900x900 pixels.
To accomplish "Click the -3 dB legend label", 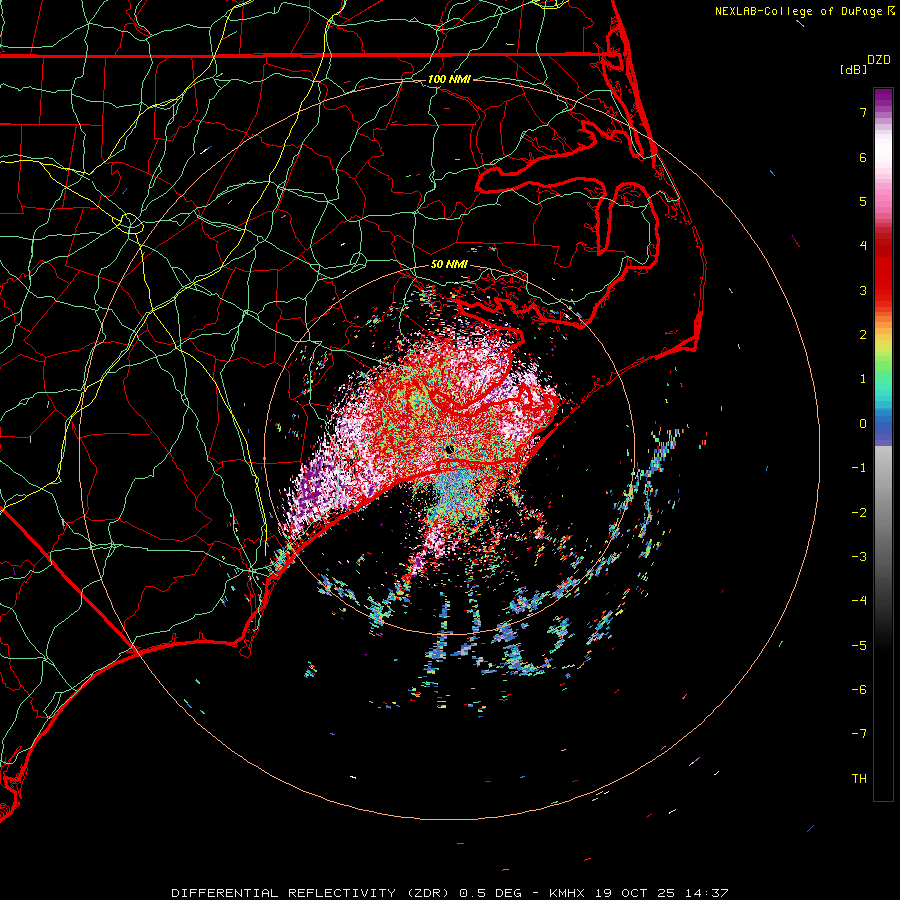I will [859, 557].
